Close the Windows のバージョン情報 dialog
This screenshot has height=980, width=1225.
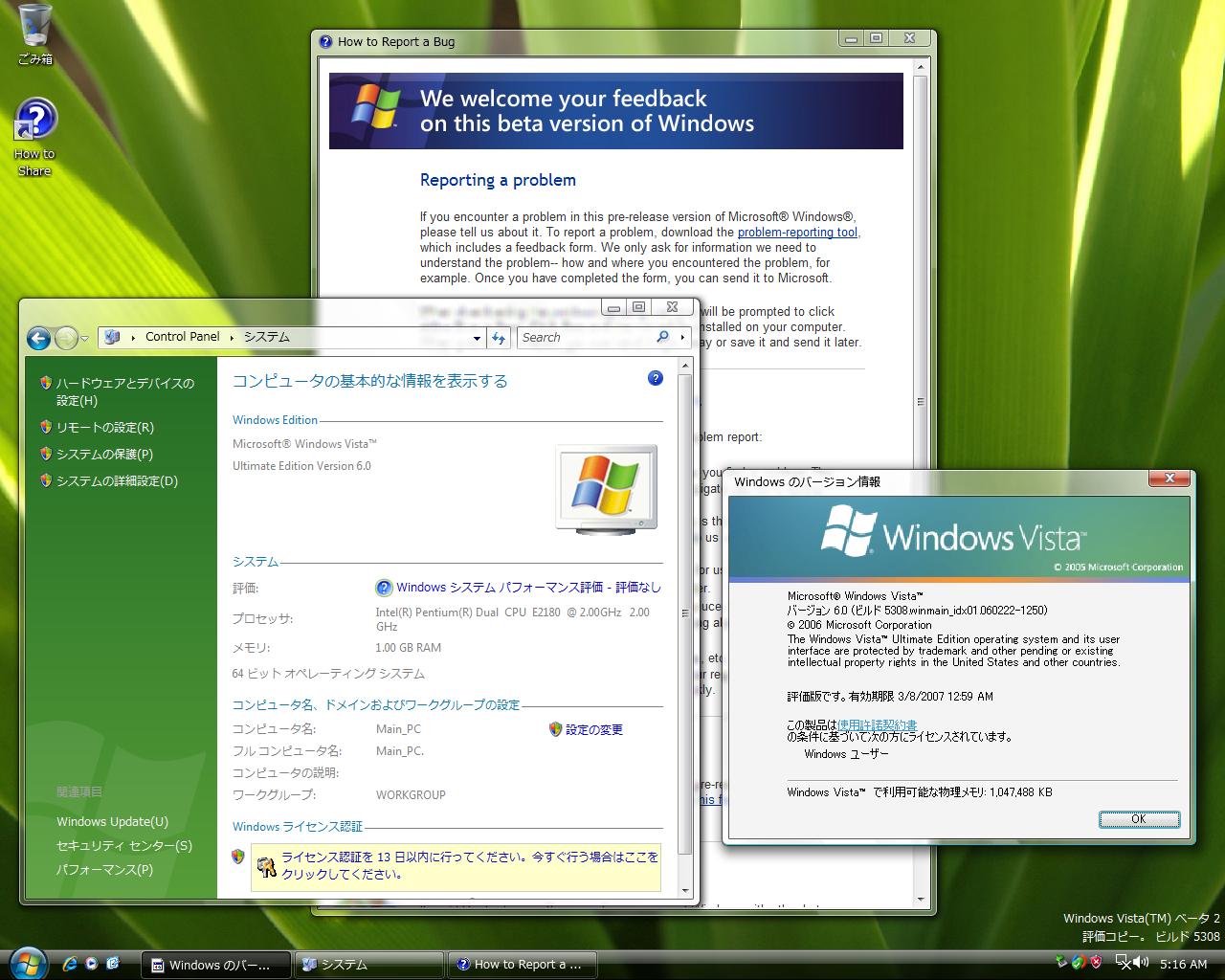point(1169,479)
